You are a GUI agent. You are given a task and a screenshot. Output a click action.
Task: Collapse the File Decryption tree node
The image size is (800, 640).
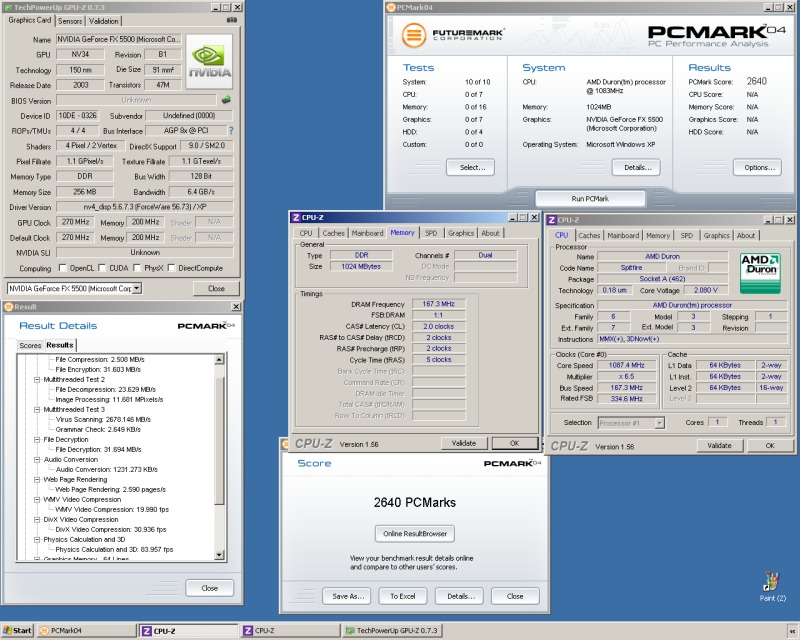(x=37, y=439)
